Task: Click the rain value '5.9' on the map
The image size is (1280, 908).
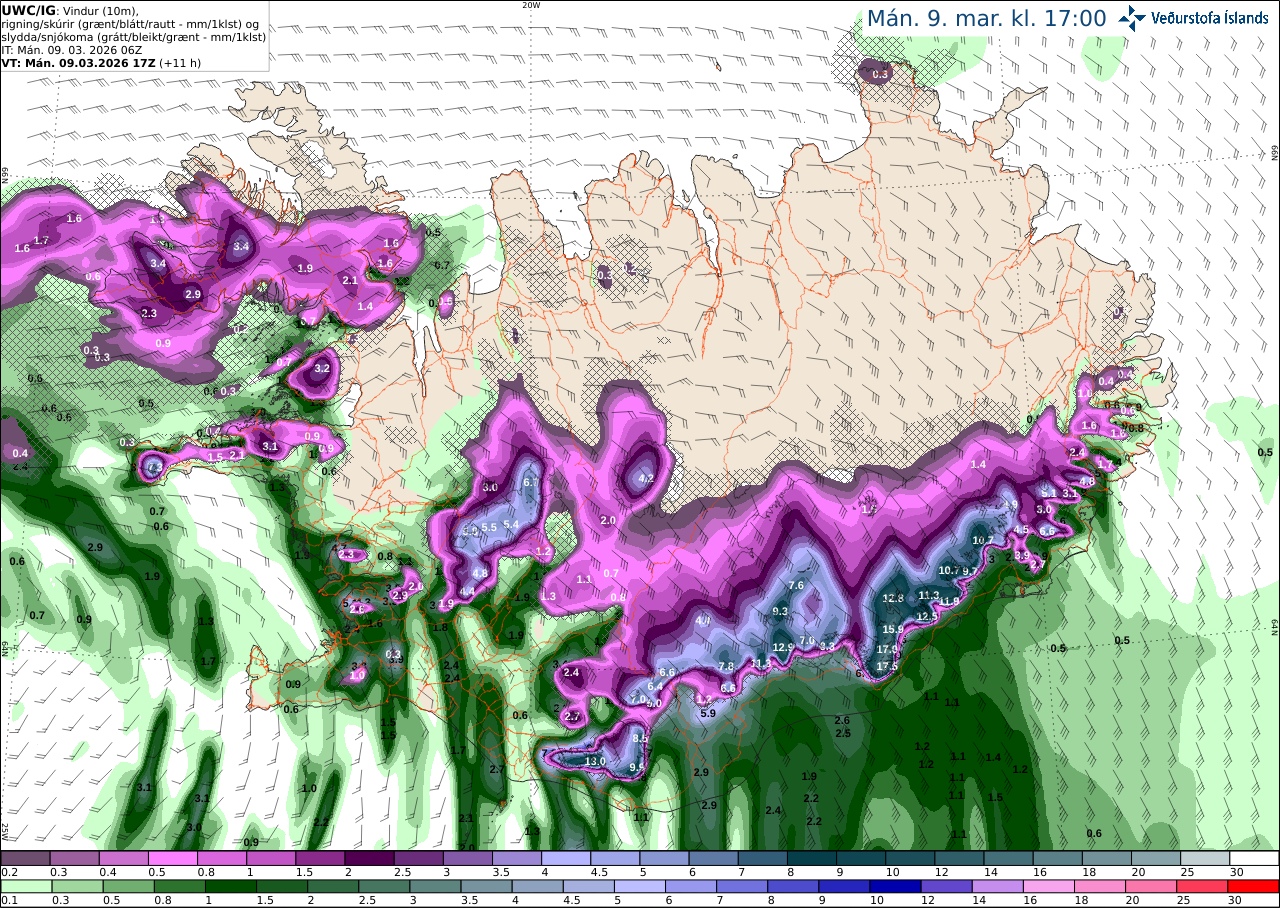Action: coord(708,713)
